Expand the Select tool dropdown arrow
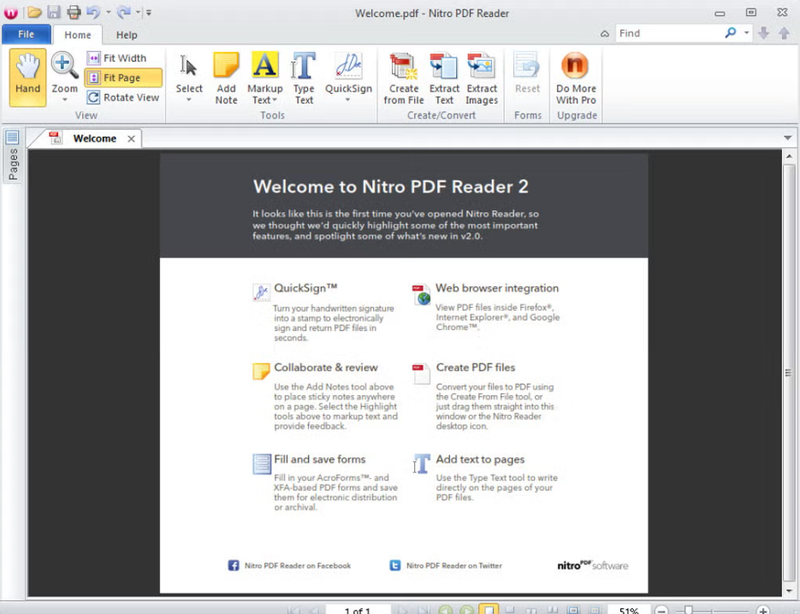Viewport: 800px width, 614px height. (x=189, y=100)
